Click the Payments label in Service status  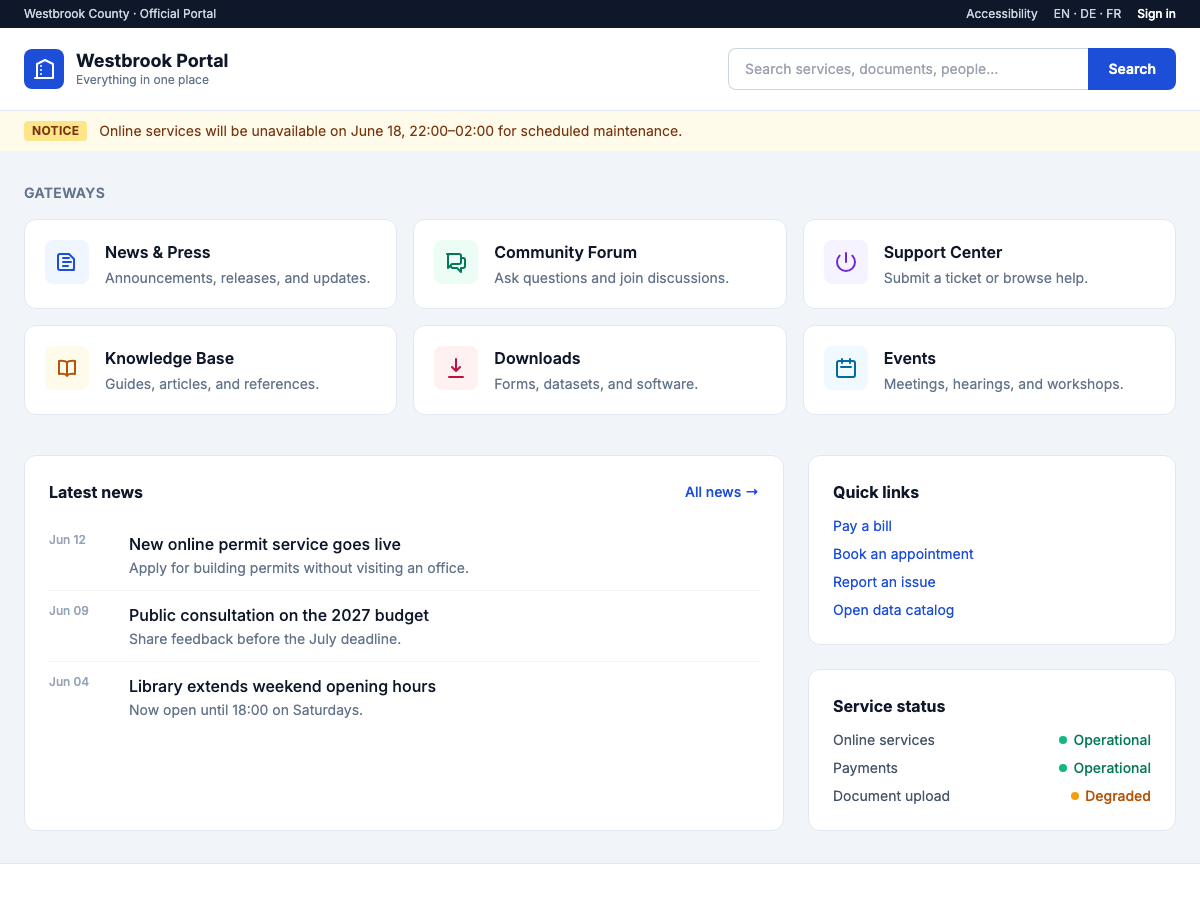pyautogui.click(x=865, y=768)
